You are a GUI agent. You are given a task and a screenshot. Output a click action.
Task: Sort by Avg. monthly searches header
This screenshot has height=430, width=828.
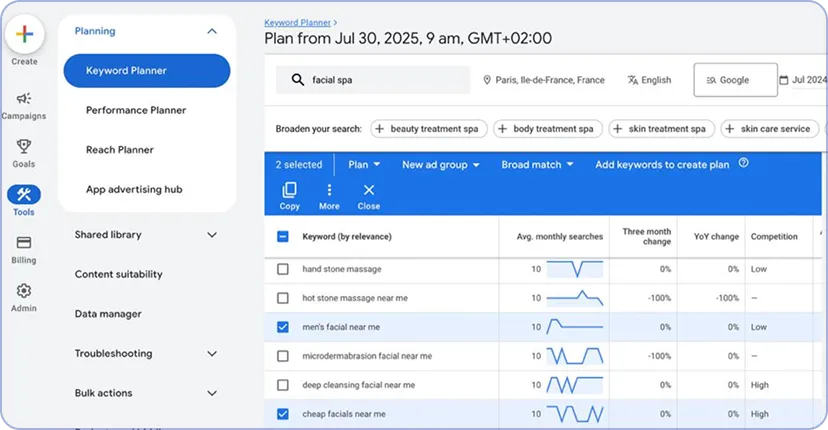point(560,237)
